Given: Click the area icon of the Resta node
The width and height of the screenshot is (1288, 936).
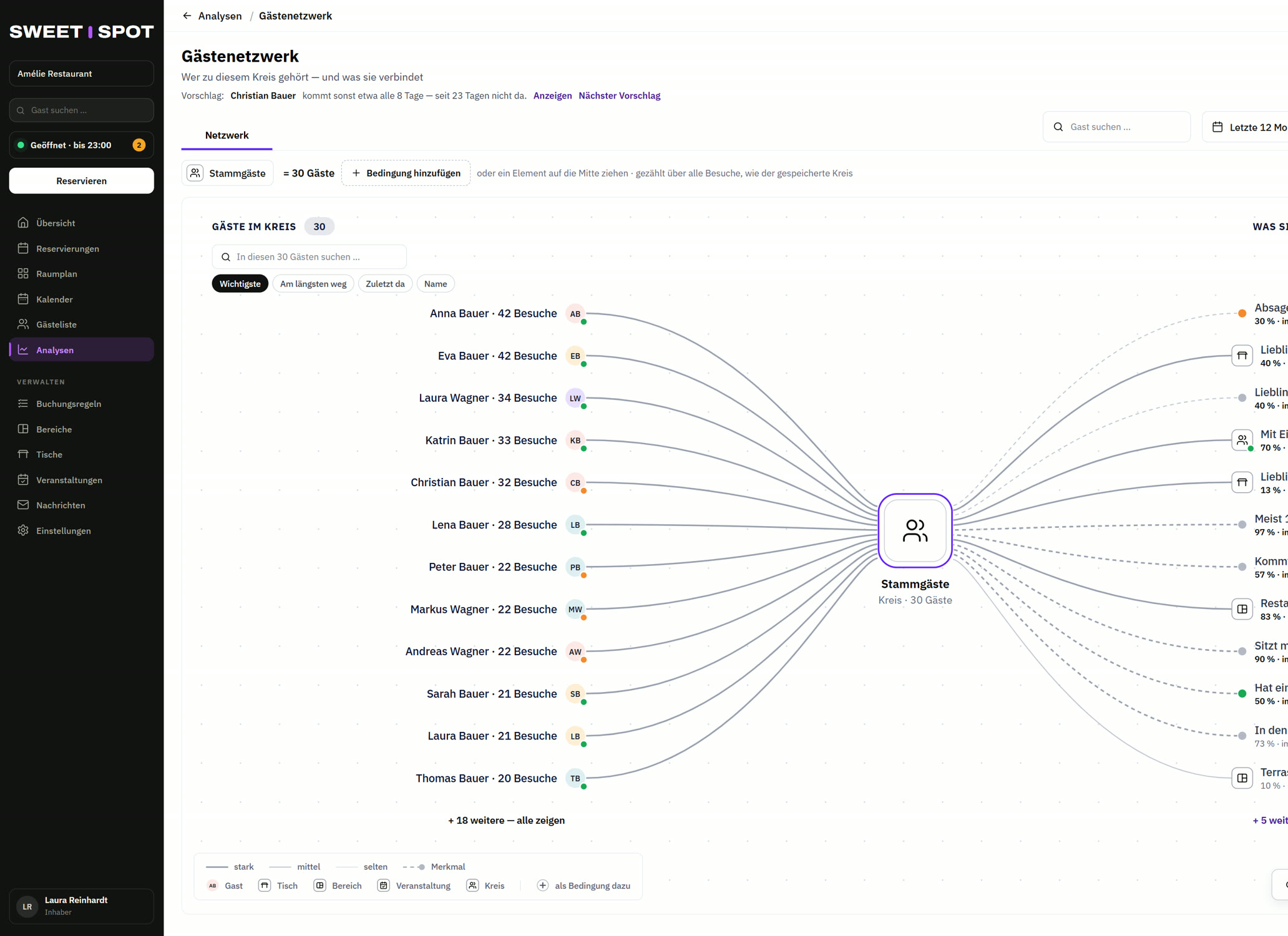Looking at the screenshot, I should (x=1242, y=609).
